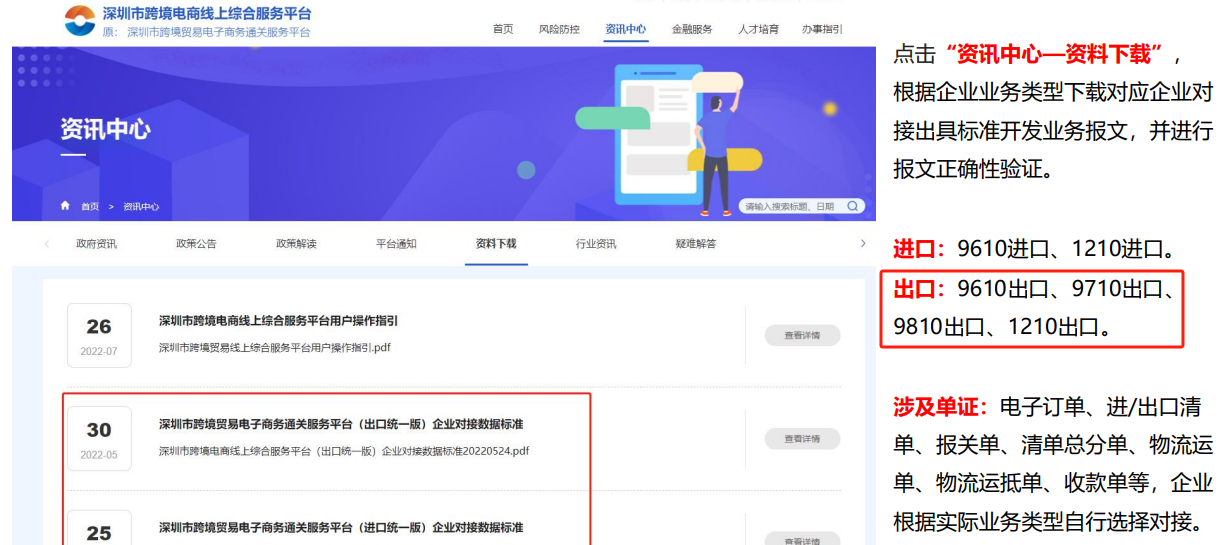1225x545 pixels.
Task: Open 风险防控 in top navigation
Action: pyautogui.click(x=559, y=29)
